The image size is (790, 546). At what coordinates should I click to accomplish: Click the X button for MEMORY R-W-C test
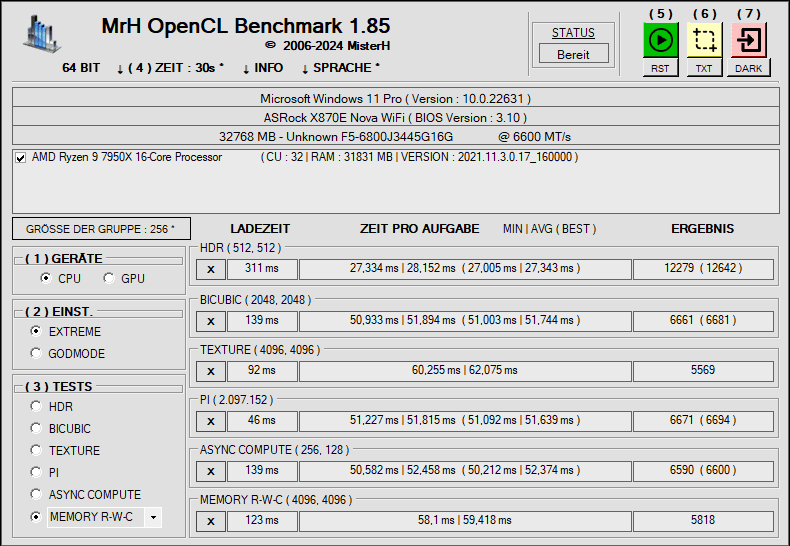click(x=211, y=521)
